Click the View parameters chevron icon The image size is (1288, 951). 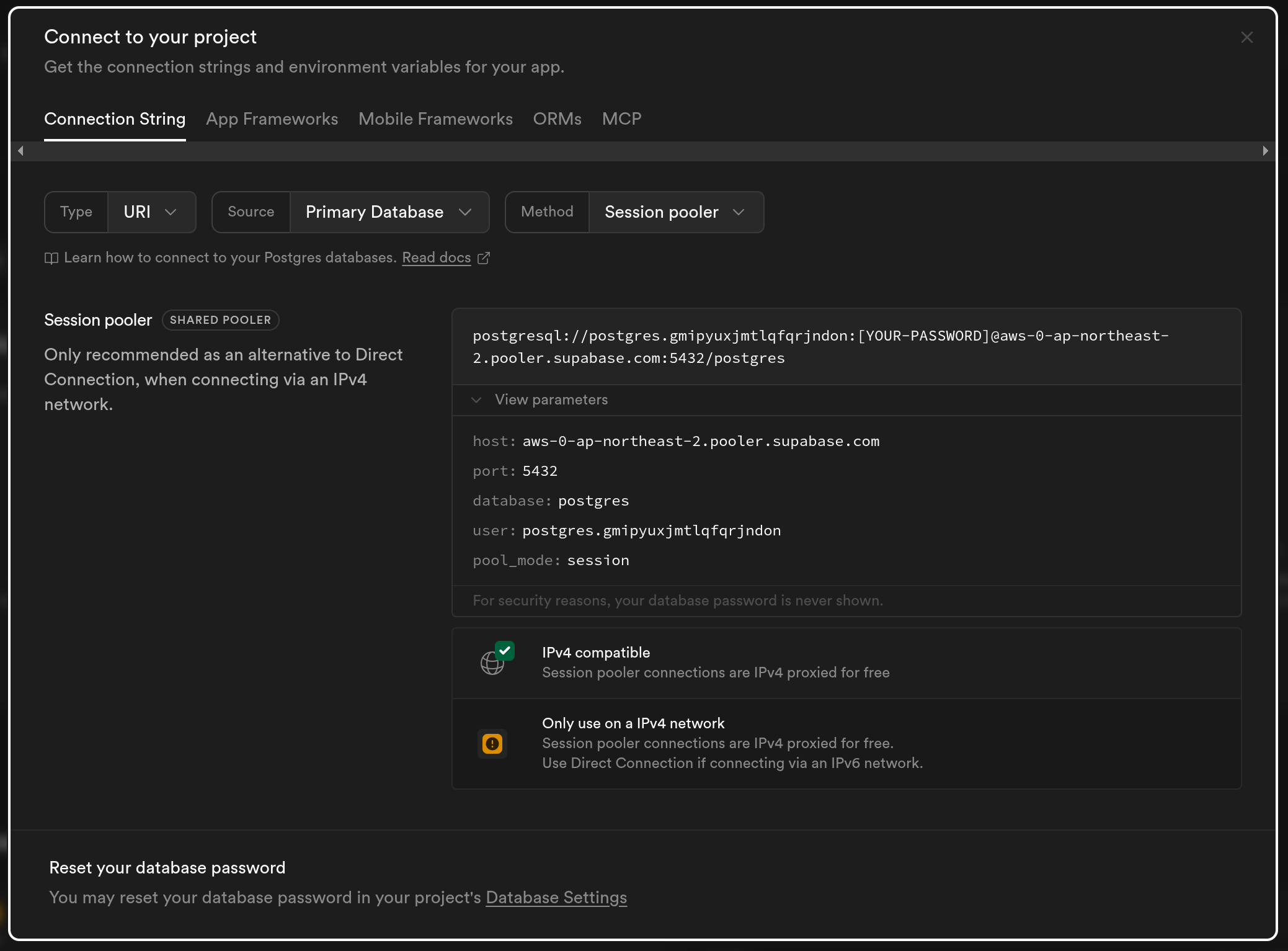(x=476, y=400)
